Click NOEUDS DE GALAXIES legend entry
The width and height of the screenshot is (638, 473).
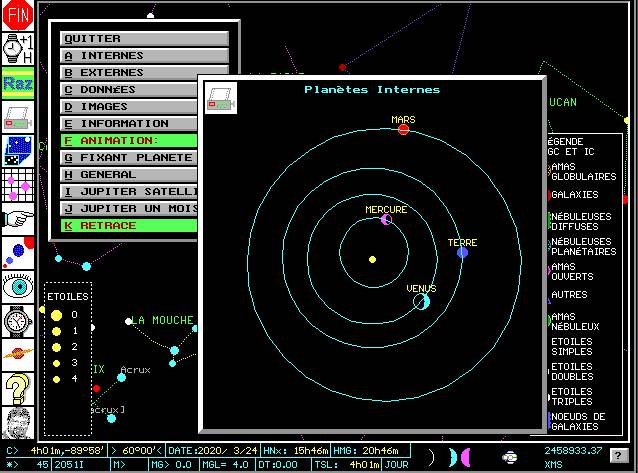pos(578,421)
